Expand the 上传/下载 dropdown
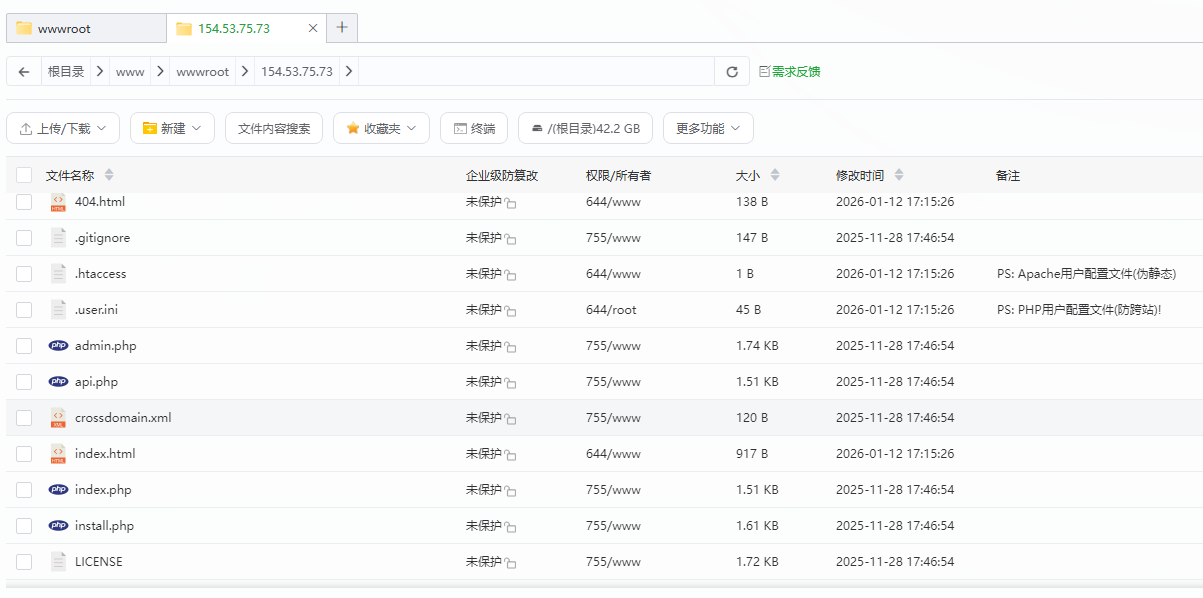Screen dimensions: 1203x598 (x=63, y=128)
